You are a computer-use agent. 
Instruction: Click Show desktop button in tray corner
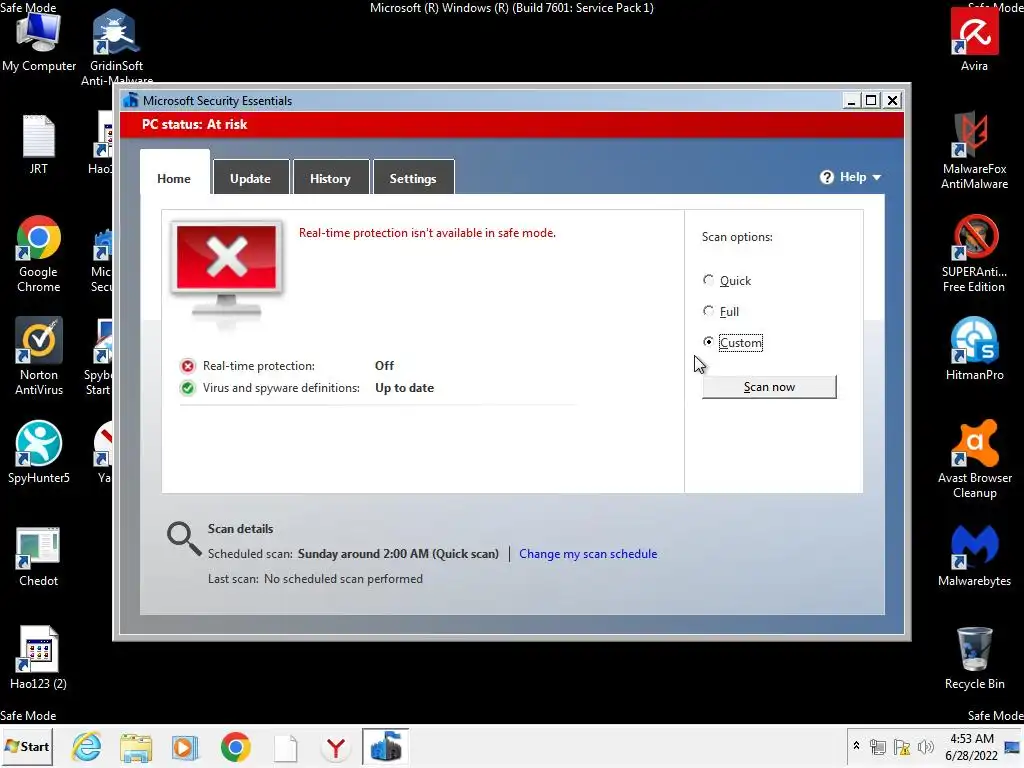pos(1013,746)
